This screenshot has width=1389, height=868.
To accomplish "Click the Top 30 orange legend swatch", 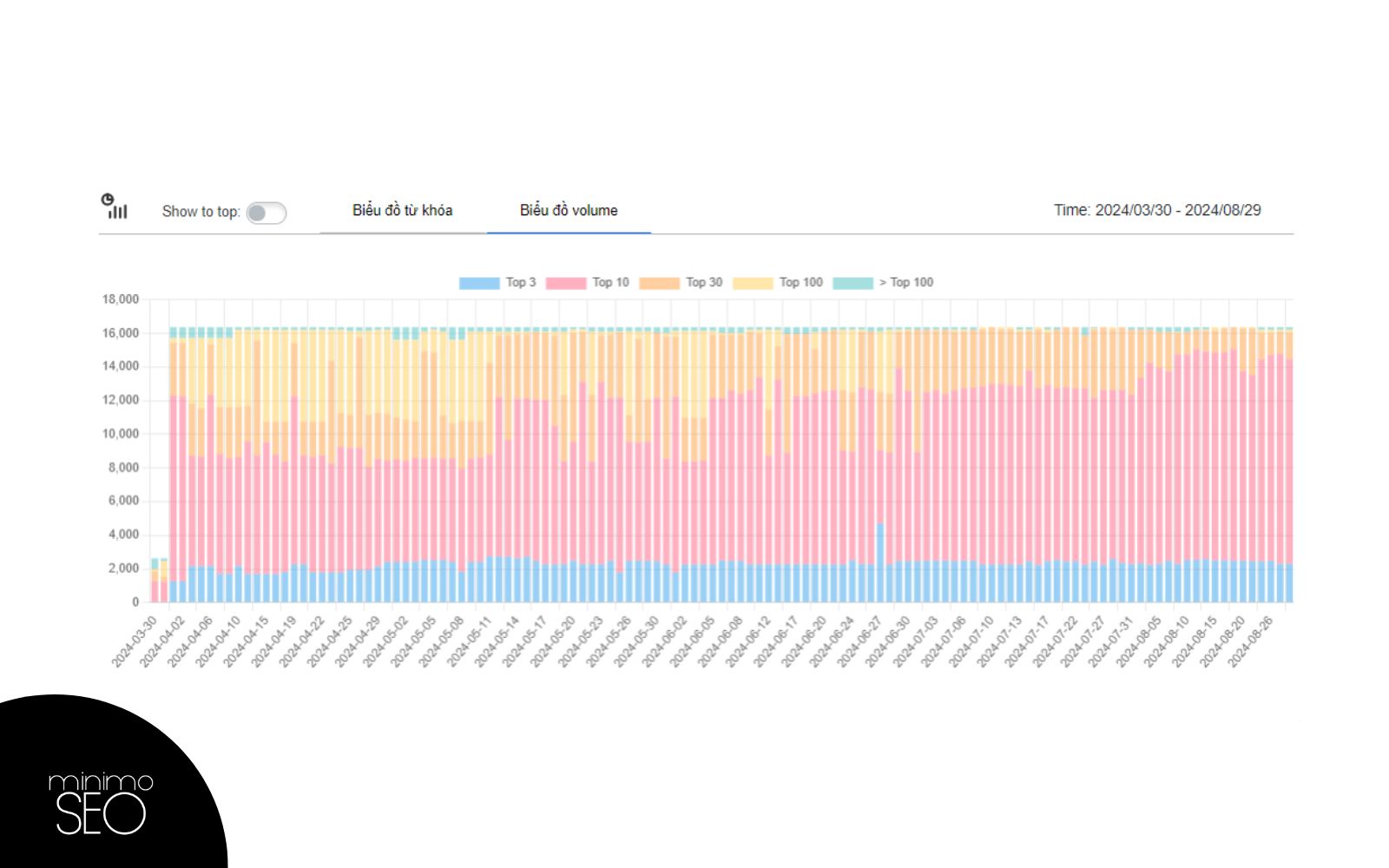I will coord(659,283).
